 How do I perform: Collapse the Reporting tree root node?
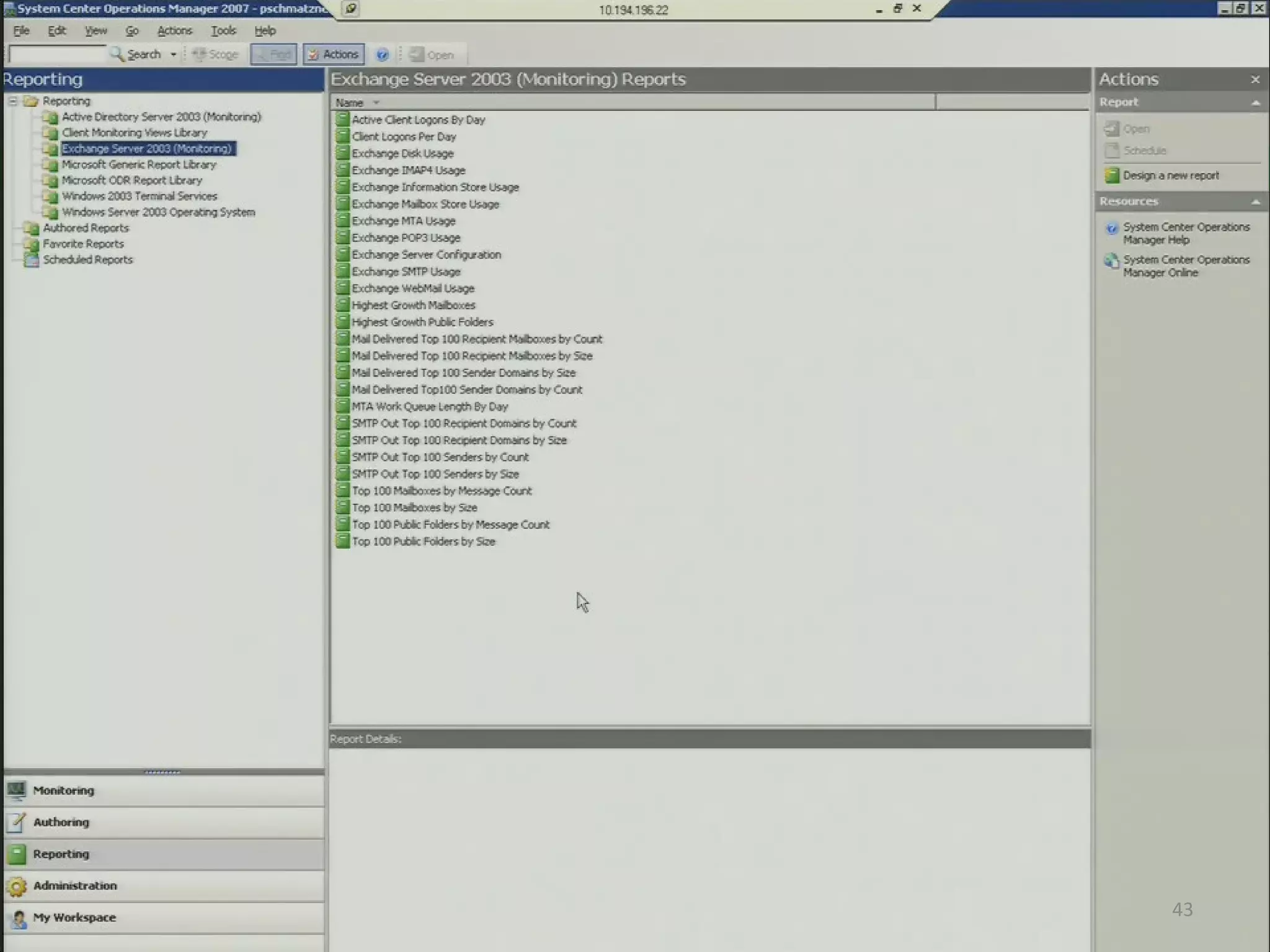tap(12, 101)
